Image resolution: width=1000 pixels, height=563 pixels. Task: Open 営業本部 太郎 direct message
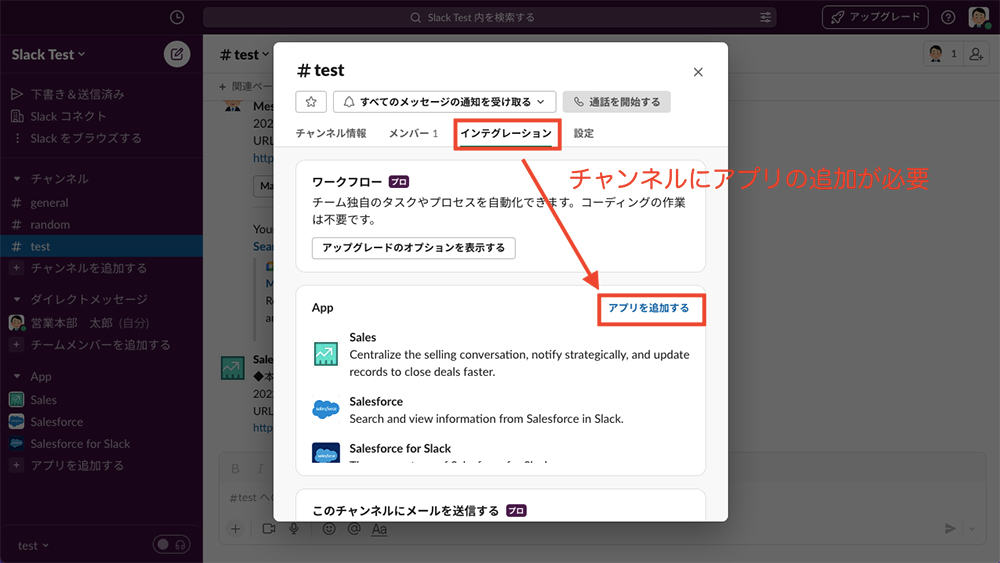click(x=90, y=323)
